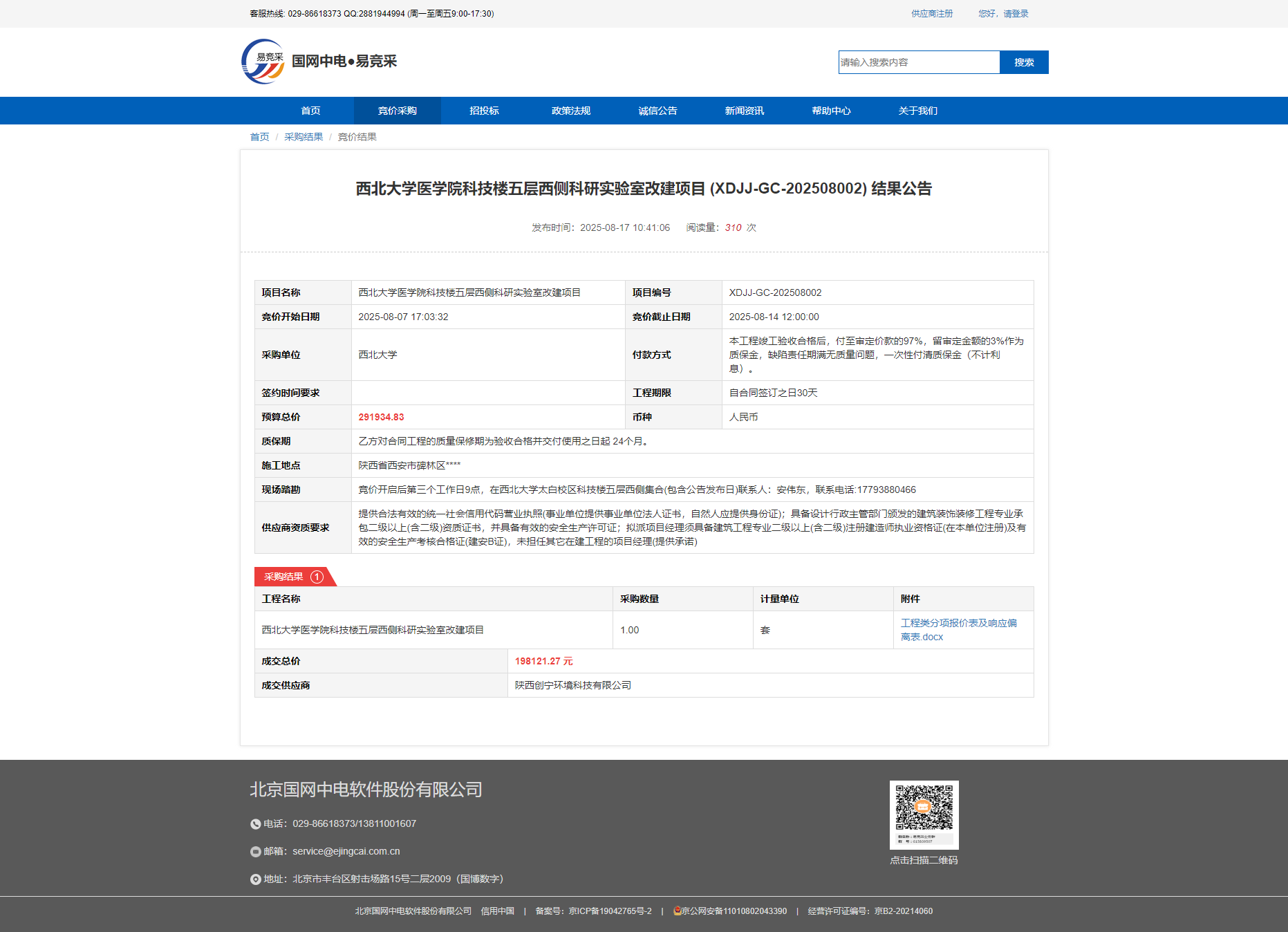Open the 竞价采购 navigation tab
Screen dimensions: 1288x932
point(397,111)
